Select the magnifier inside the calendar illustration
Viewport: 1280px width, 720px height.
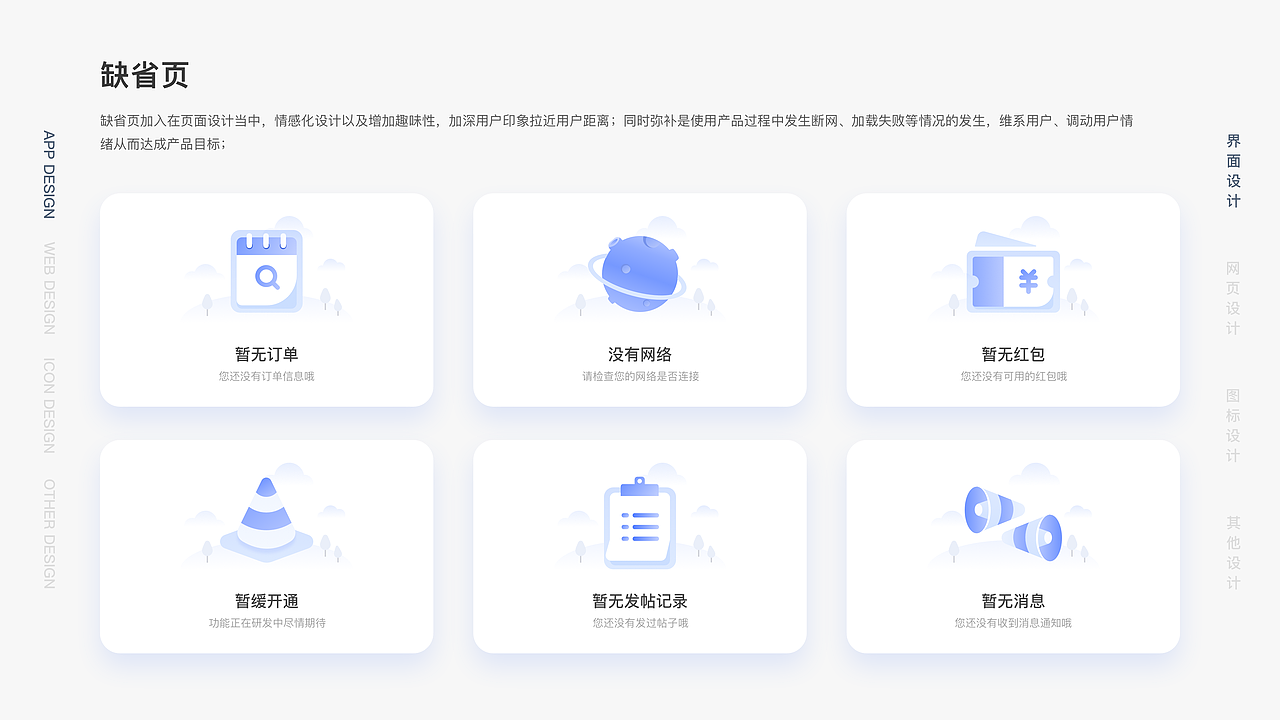[266, 276]
